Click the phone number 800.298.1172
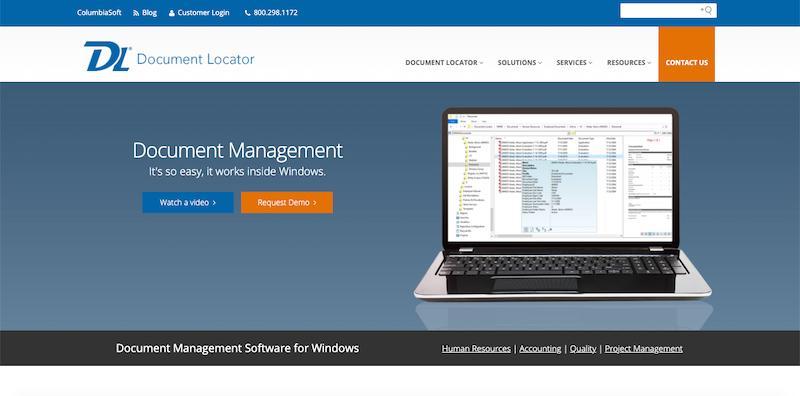The image size is (800, 396). pos(276,13)
